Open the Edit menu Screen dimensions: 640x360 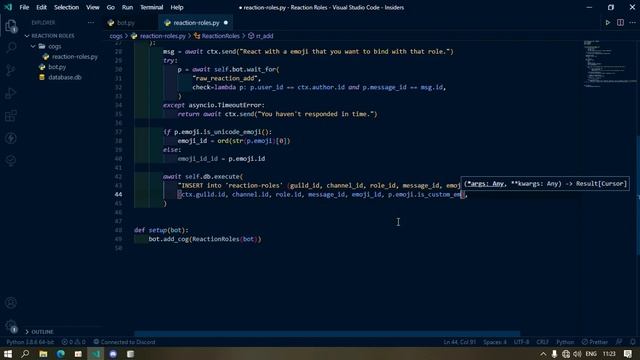tap(41, 7)
